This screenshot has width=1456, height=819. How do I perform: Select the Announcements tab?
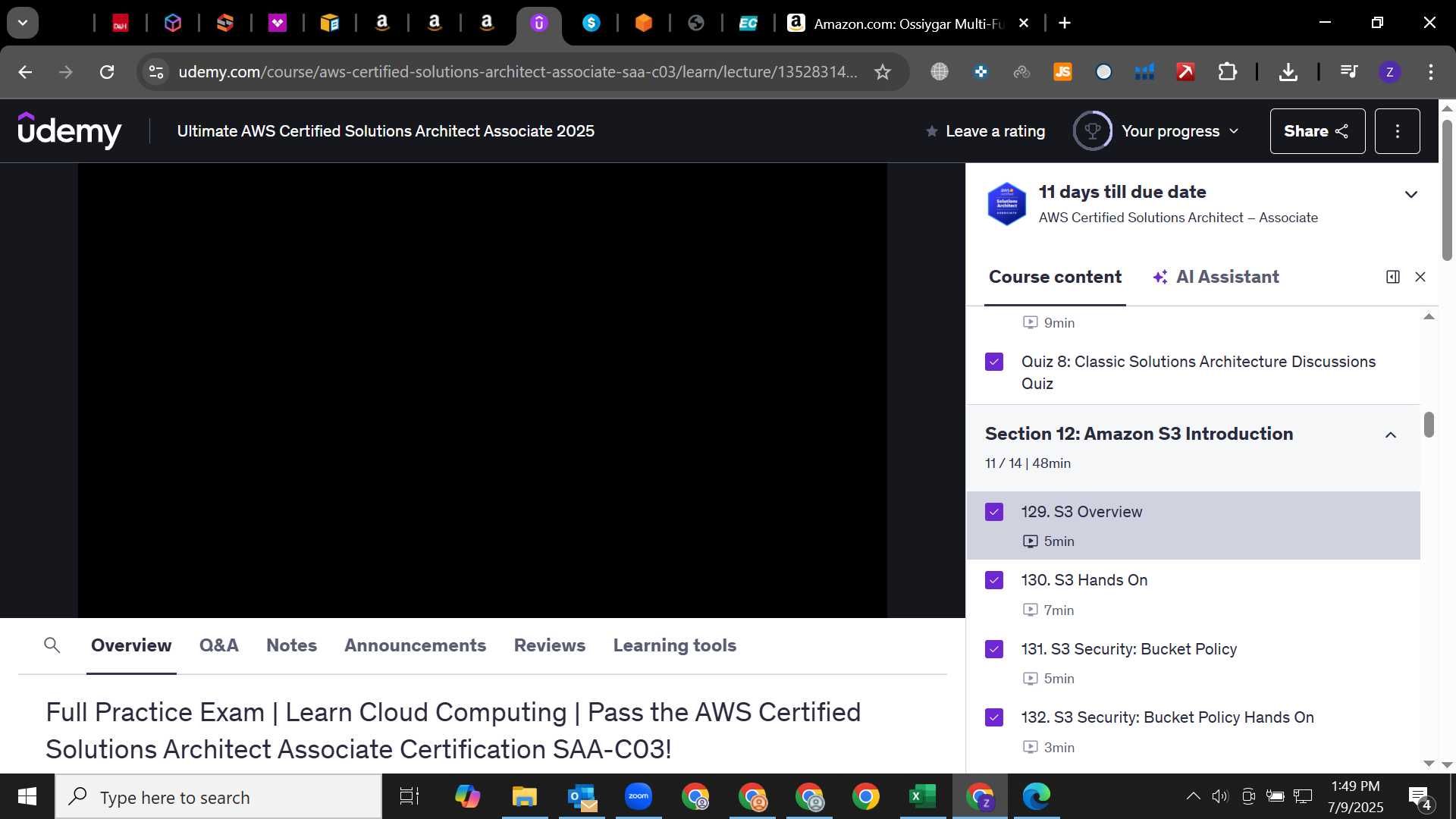point(415,645)
